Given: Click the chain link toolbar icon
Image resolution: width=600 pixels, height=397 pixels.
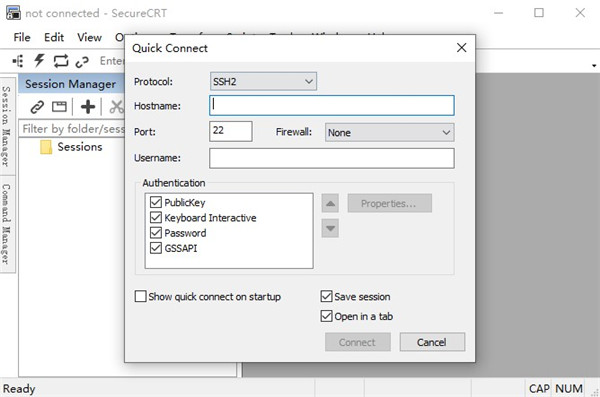Looking at the screenshot, I should click(82, 61).
